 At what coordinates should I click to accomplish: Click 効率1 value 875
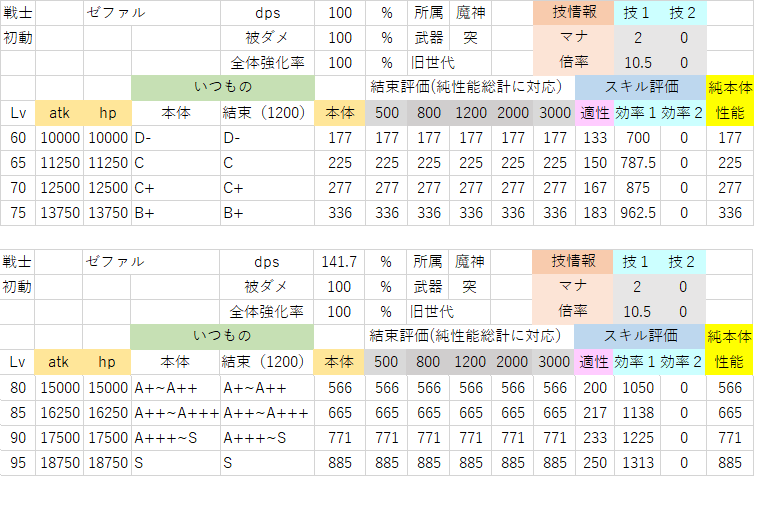[x=638, y=188]
